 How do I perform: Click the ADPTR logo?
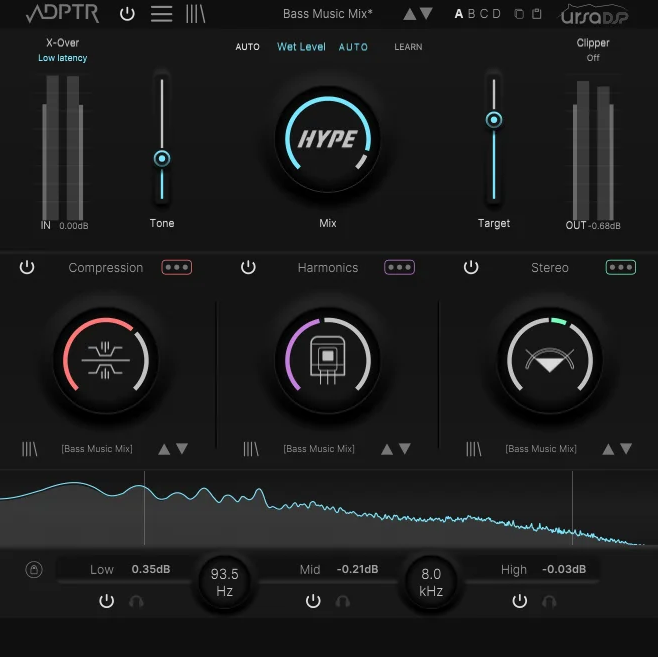click(63, 13)
